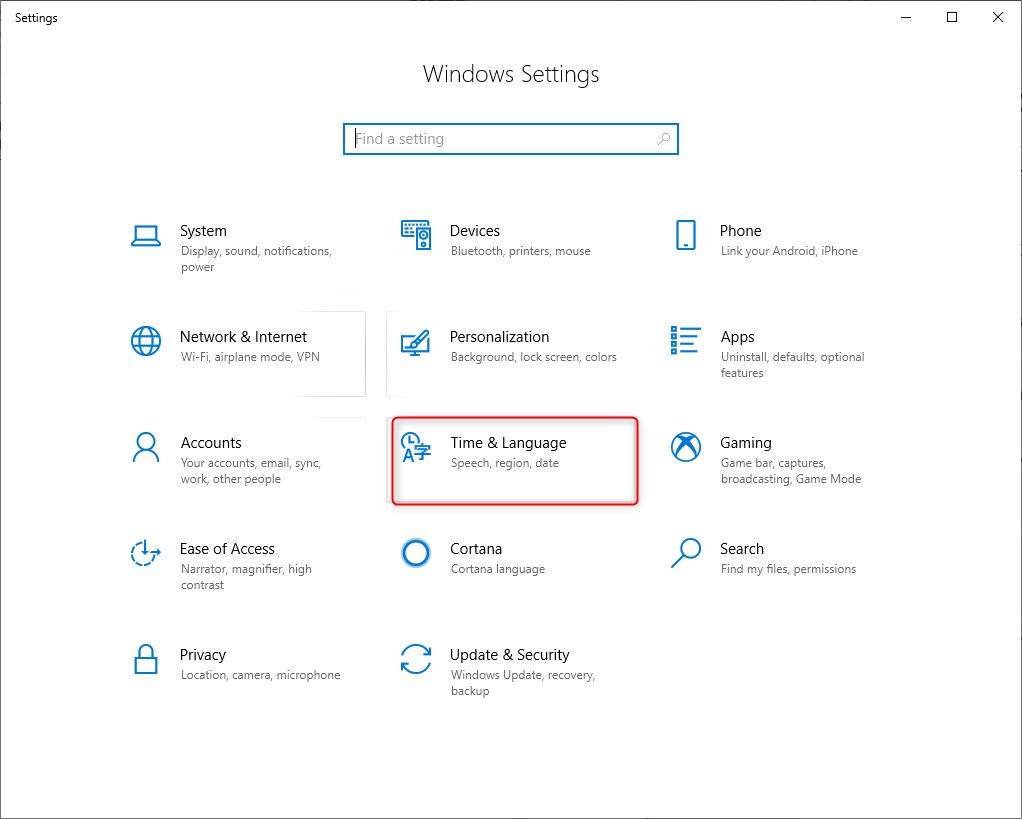Click the Network & Internet globe icon
Viewport: 1022px width, 819px height.
click(145, 341)
